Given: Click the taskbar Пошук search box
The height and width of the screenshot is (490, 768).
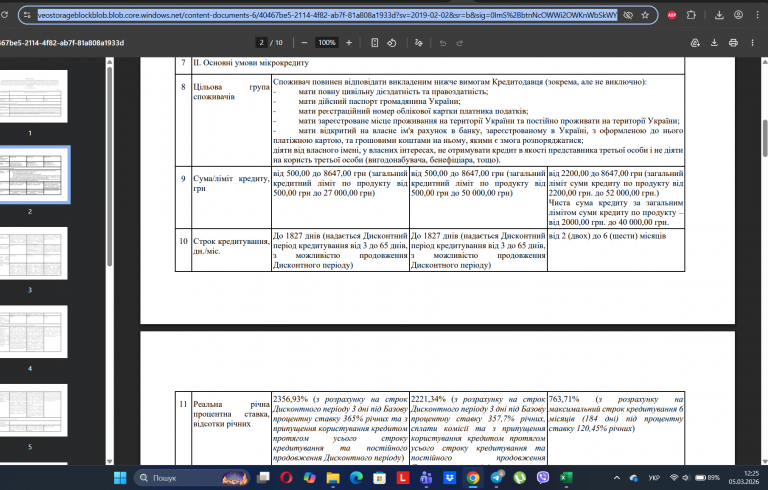Looking at the screenshot, I should [192, 477].
